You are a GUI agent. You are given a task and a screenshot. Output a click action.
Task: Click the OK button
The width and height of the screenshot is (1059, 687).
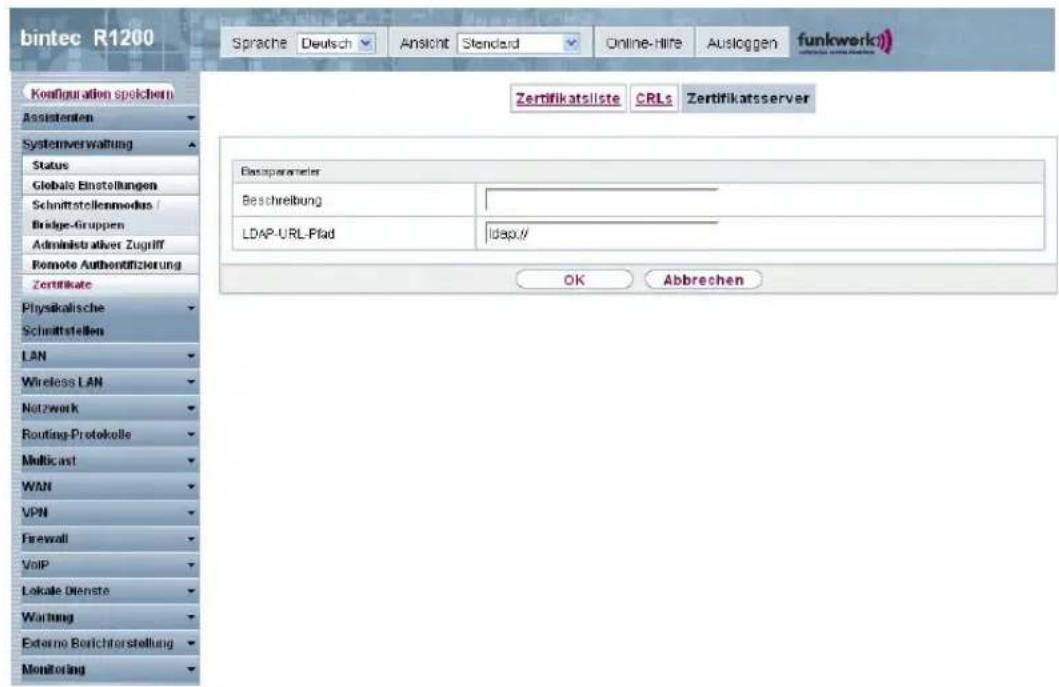point(574,280)
